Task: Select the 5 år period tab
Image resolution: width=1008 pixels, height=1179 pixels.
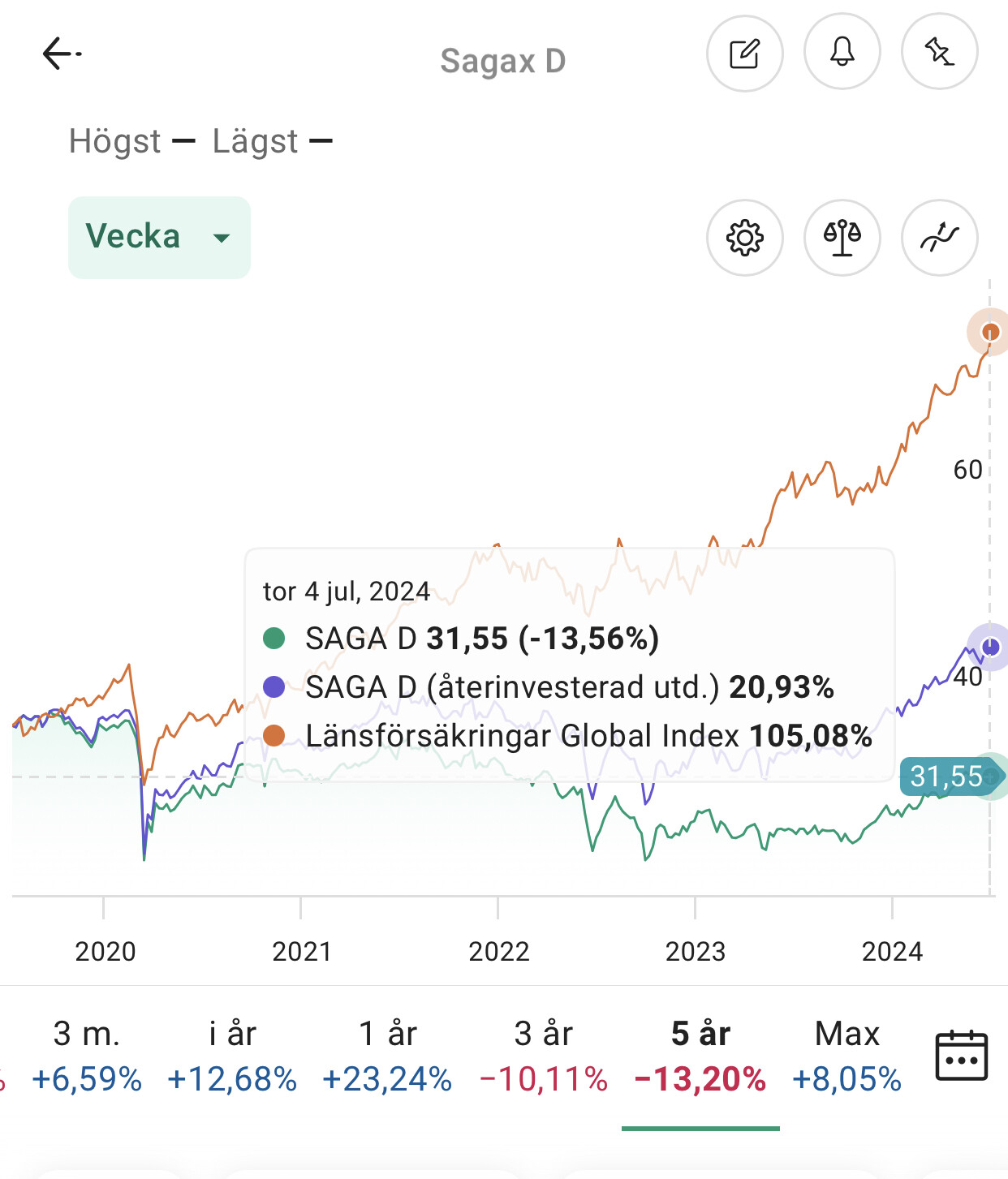Action: click(700, 1056)
